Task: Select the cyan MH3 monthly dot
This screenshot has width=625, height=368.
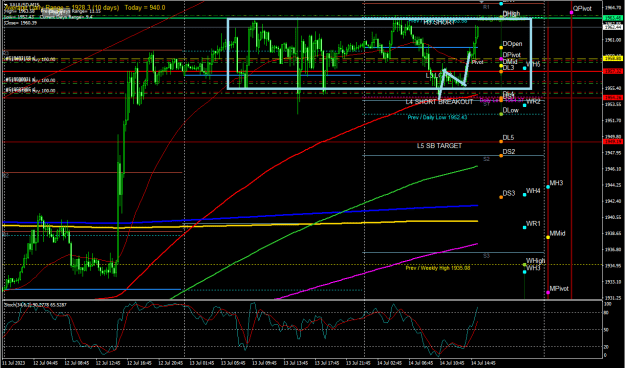Action: [x=548, y=187]
